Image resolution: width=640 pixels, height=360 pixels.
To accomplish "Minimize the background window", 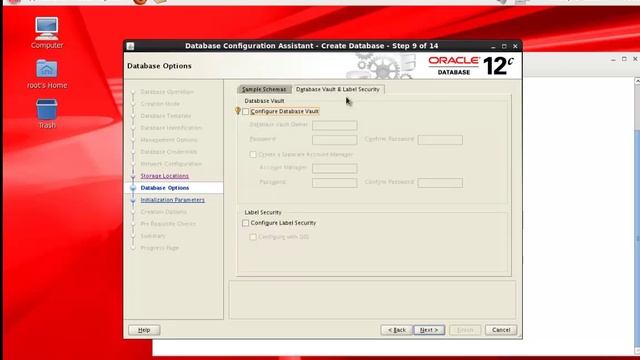I will coord(613,59).
